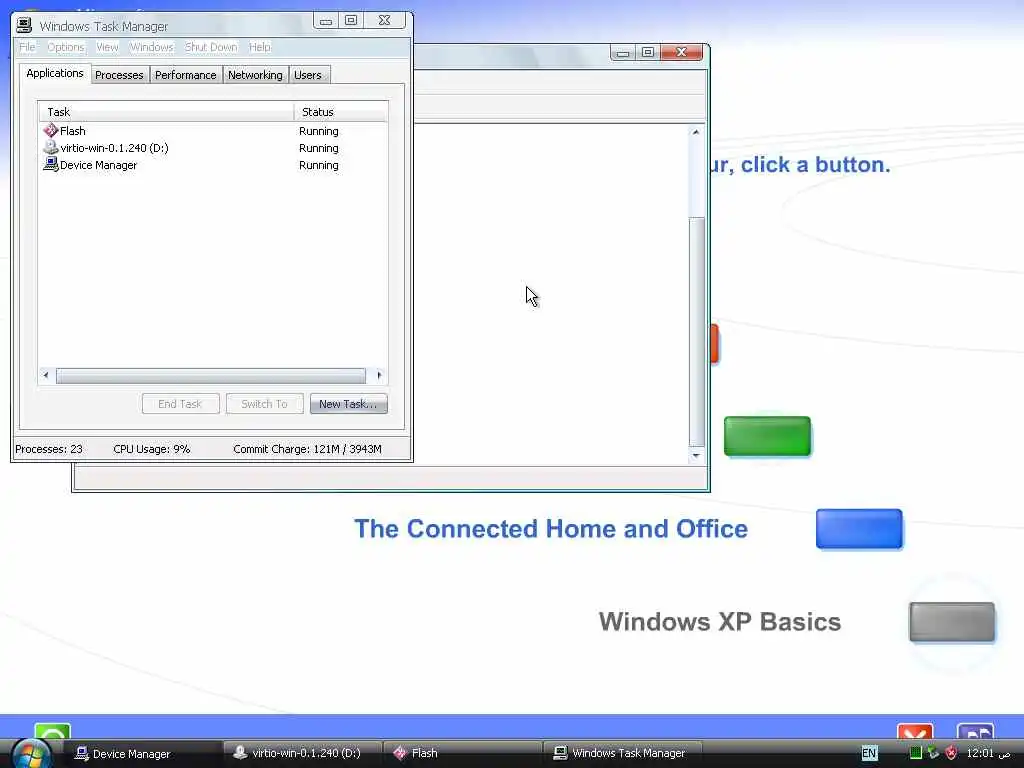Click Processes: 23 in status bar
This screenshot has height=768, width=1024.
(49, 449)
